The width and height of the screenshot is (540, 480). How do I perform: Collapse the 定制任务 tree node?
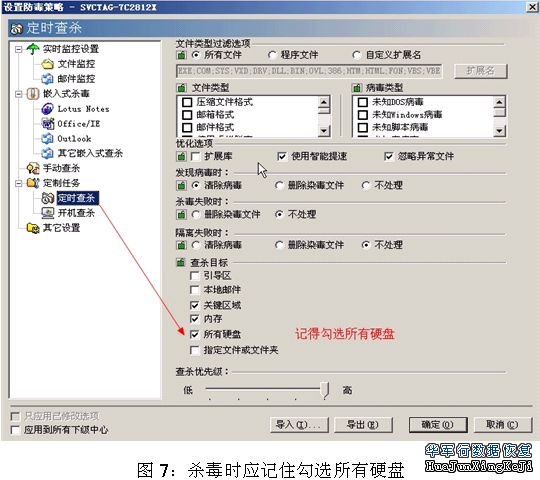[x=19, y=183]
